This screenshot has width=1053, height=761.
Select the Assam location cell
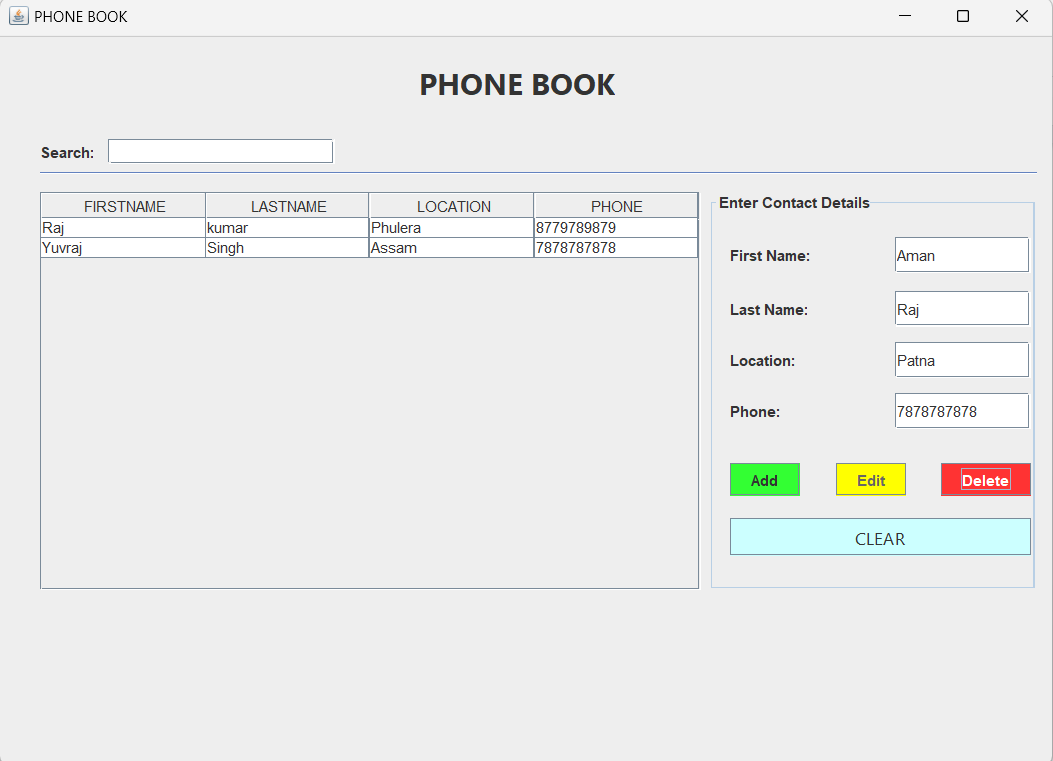[452, 248]
